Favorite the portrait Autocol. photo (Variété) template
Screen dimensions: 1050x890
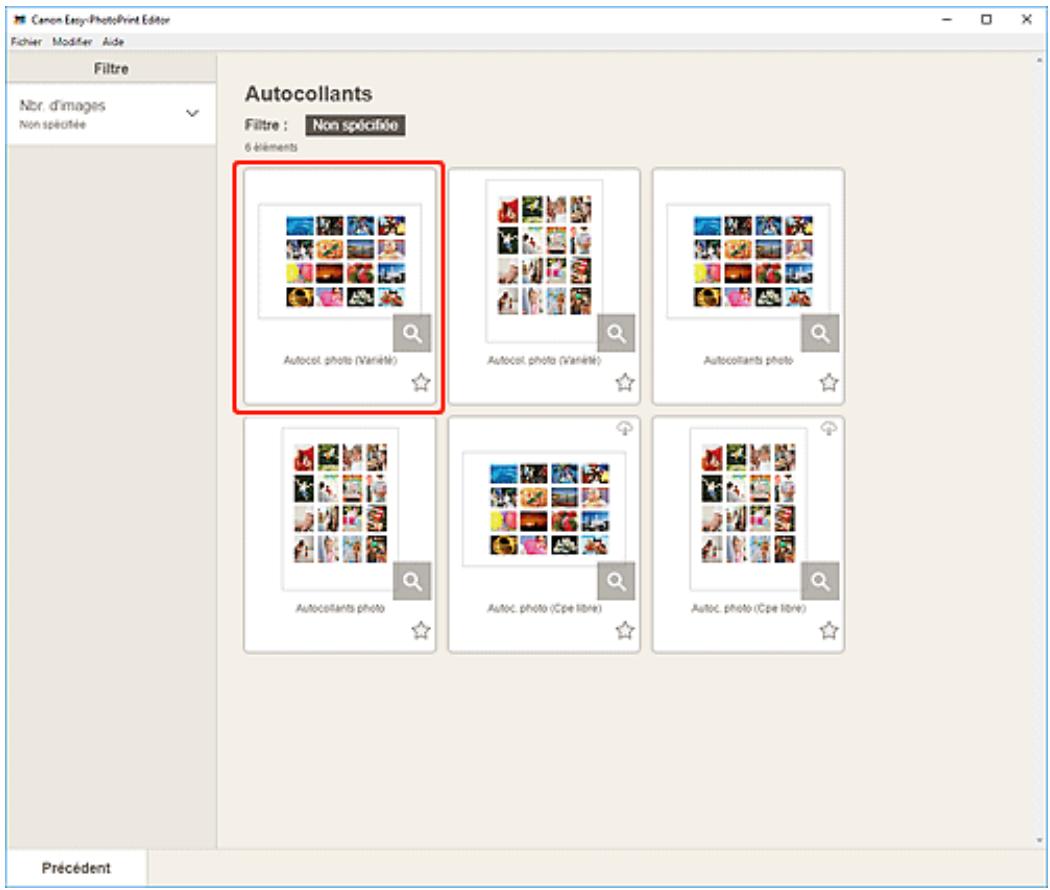click(x=625, y=382)
